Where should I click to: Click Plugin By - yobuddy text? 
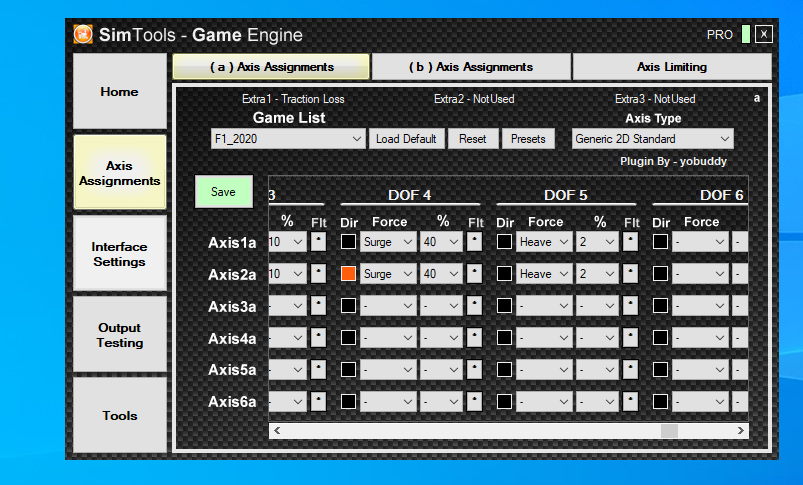tap(673, 161)
